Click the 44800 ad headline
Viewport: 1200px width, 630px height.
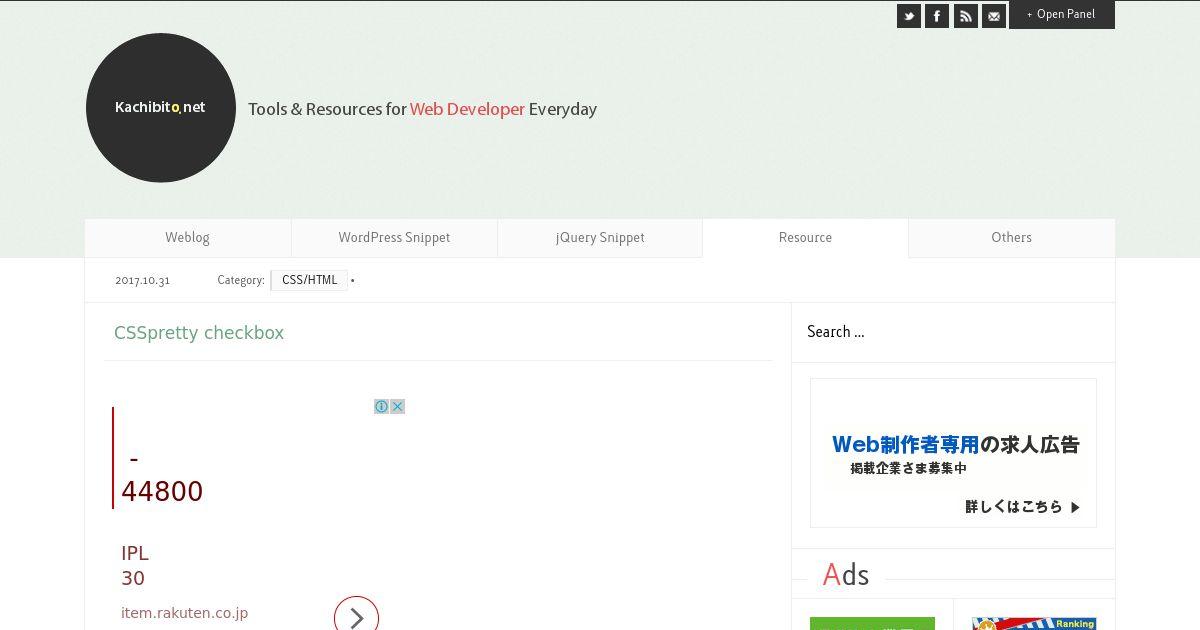[x=162, y=491]
